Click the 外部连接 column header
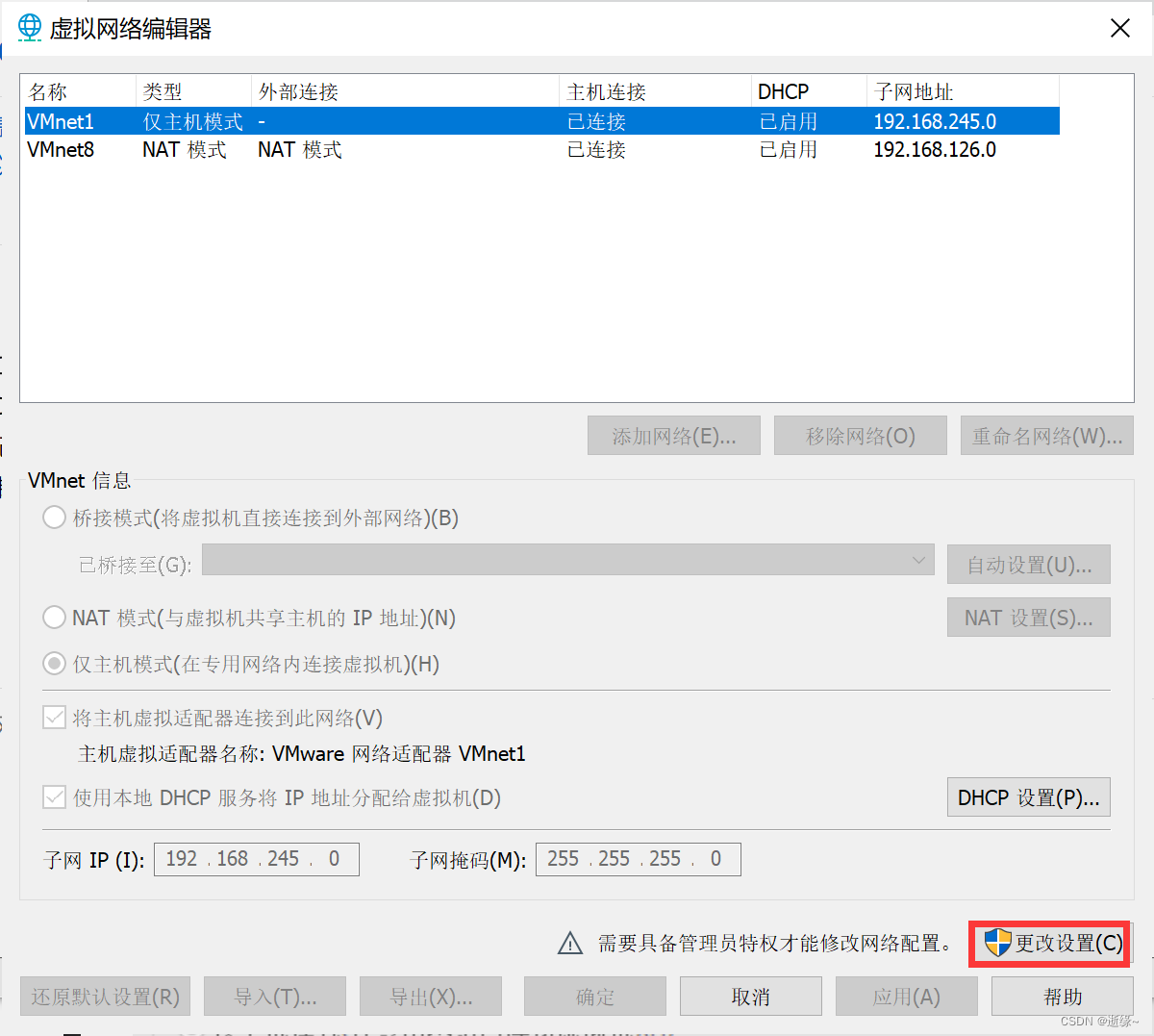Image resolution: width=1154 pixels, height=1036 pixels. pyautogui.click(x=405, y=91)
